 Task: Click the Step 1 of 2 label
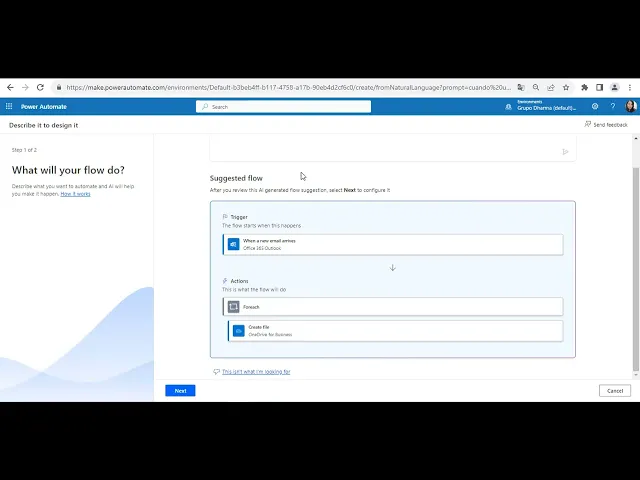click(24, 150)
